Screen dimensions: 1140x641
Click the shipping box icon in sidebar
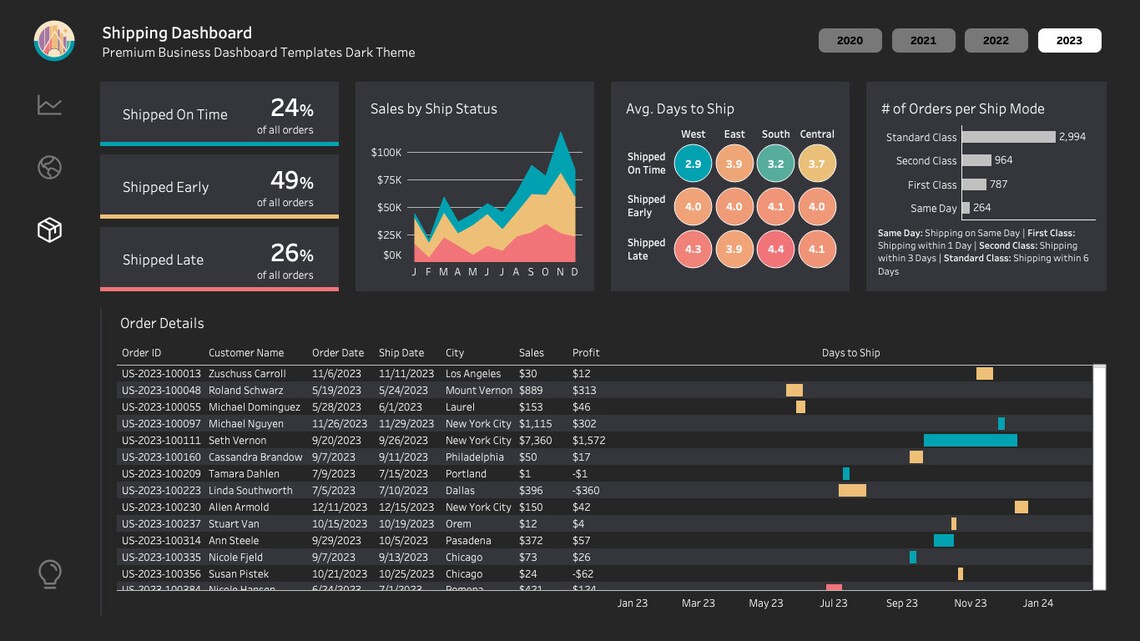49,229
